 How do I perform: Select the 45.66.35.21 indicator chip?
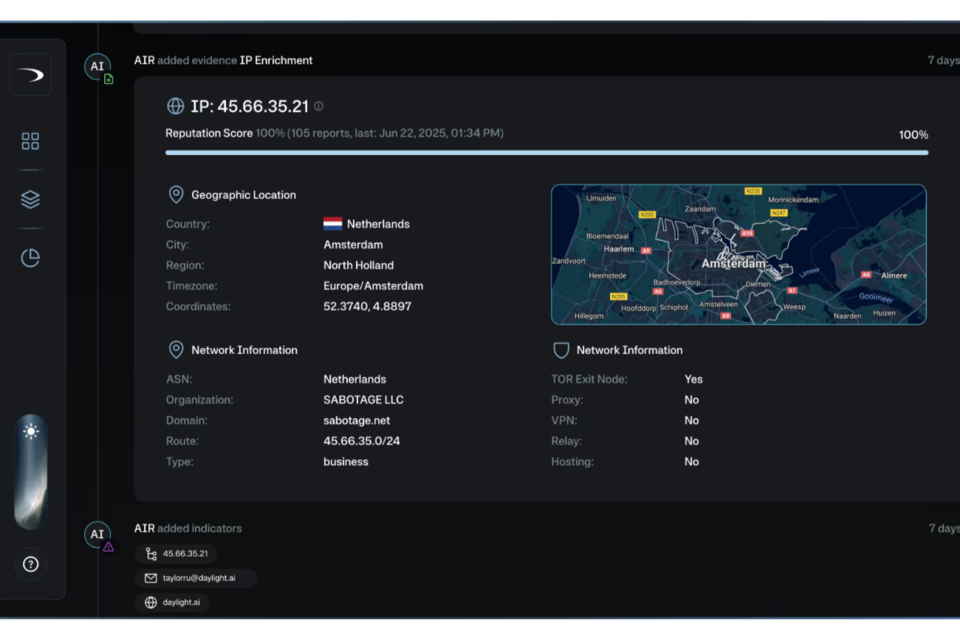pyautogui.click(x=176, y=554)
